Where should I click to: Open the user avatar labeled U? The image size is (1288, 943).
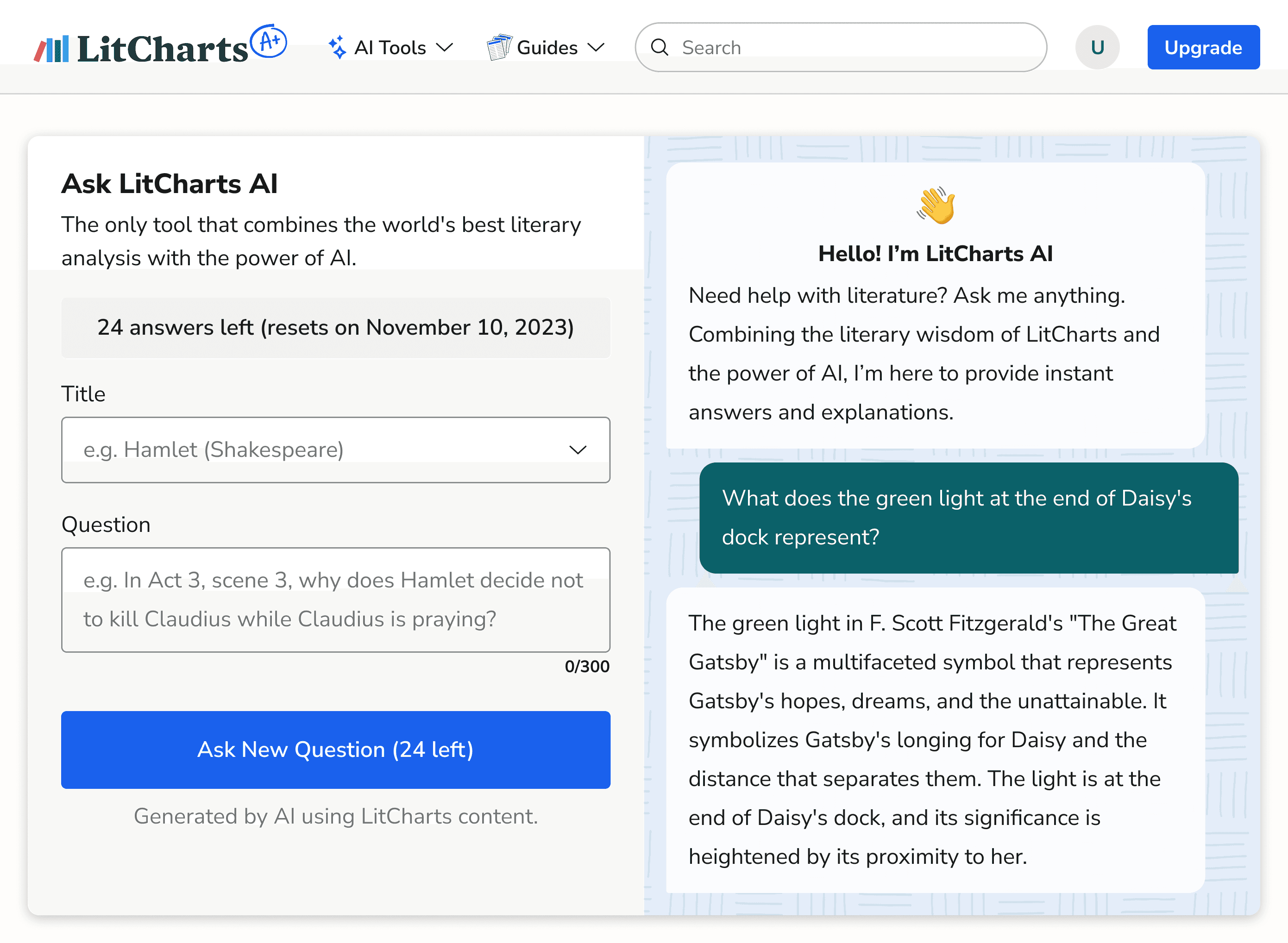(x=1097, y=47)
